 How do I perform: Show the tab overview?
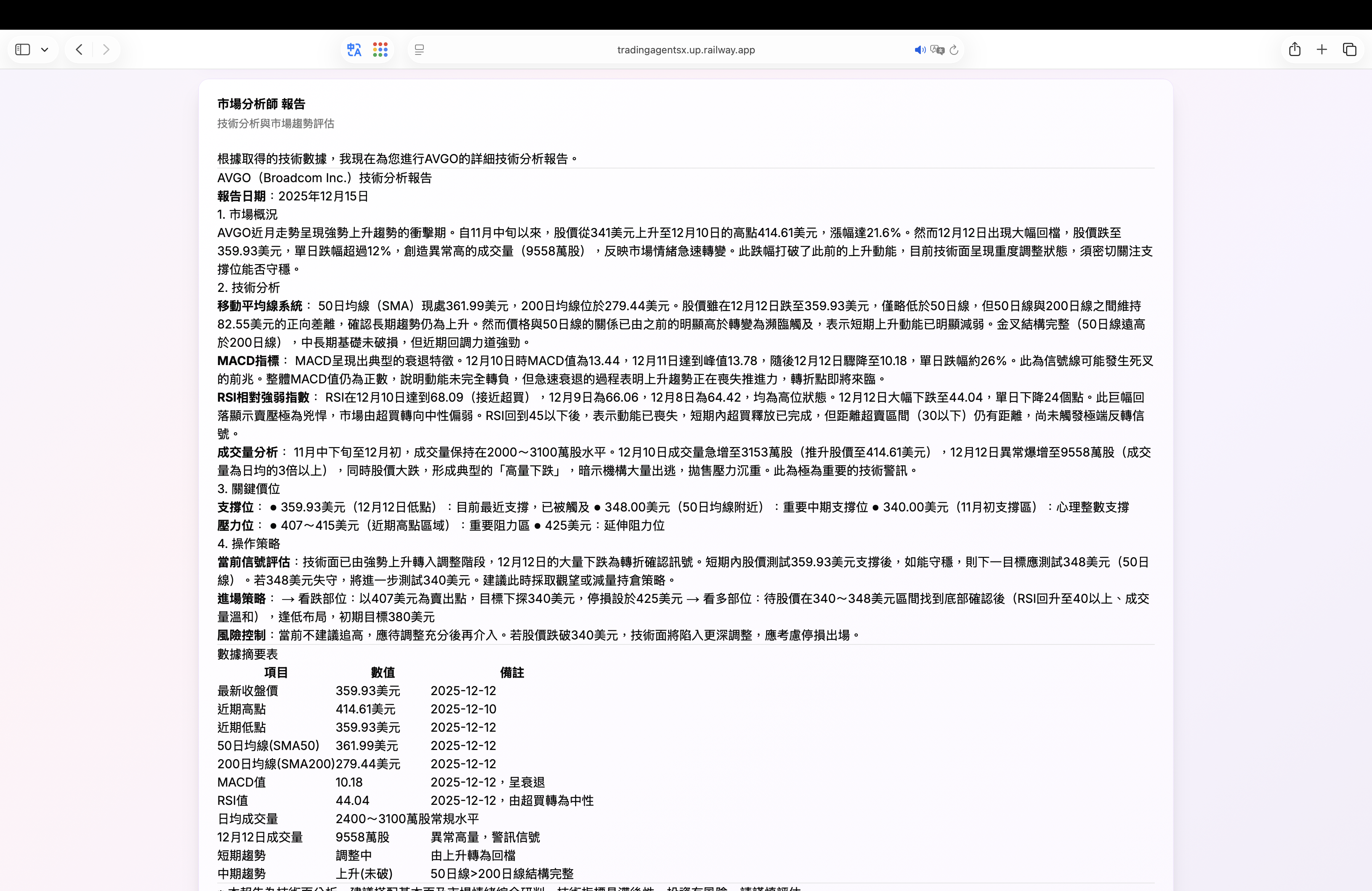point(1350,50)
